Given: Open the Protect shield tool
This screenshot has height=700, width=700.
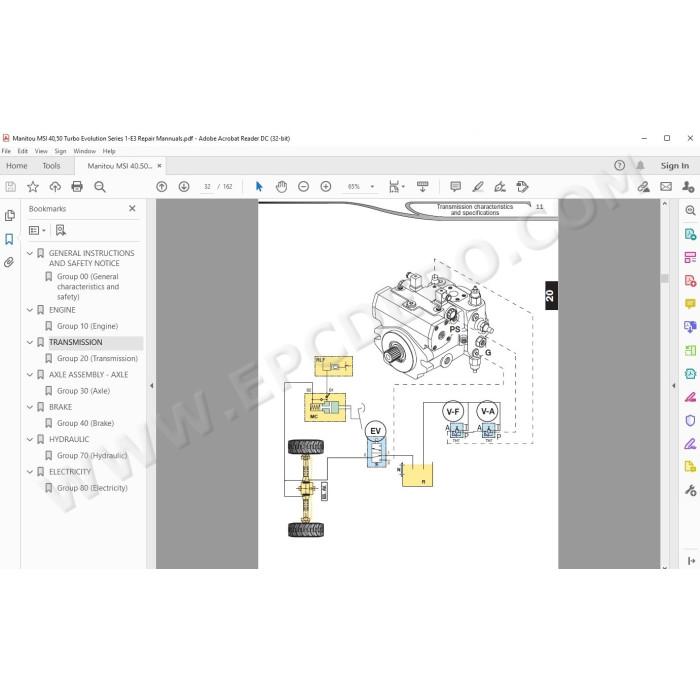Looking at the screenshot, I should tap(690, 421).
